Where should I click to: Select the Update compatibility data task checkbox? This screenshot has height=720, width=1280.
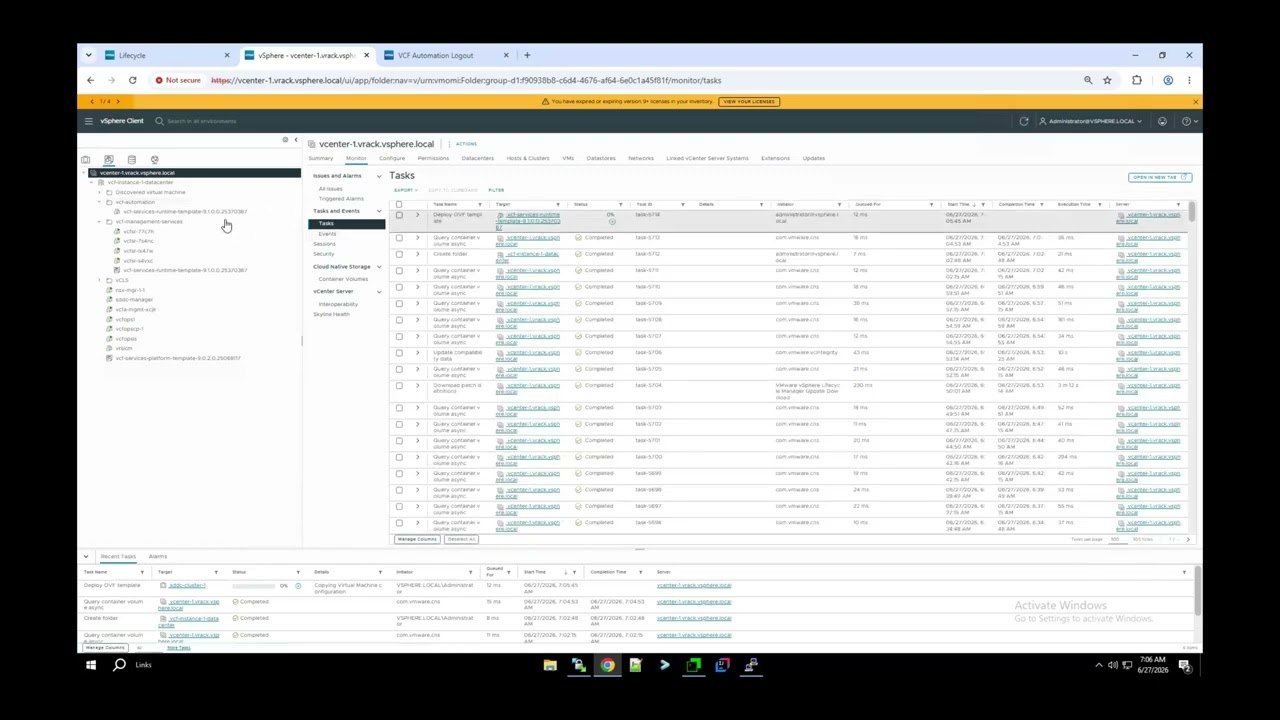coord(399,353)
